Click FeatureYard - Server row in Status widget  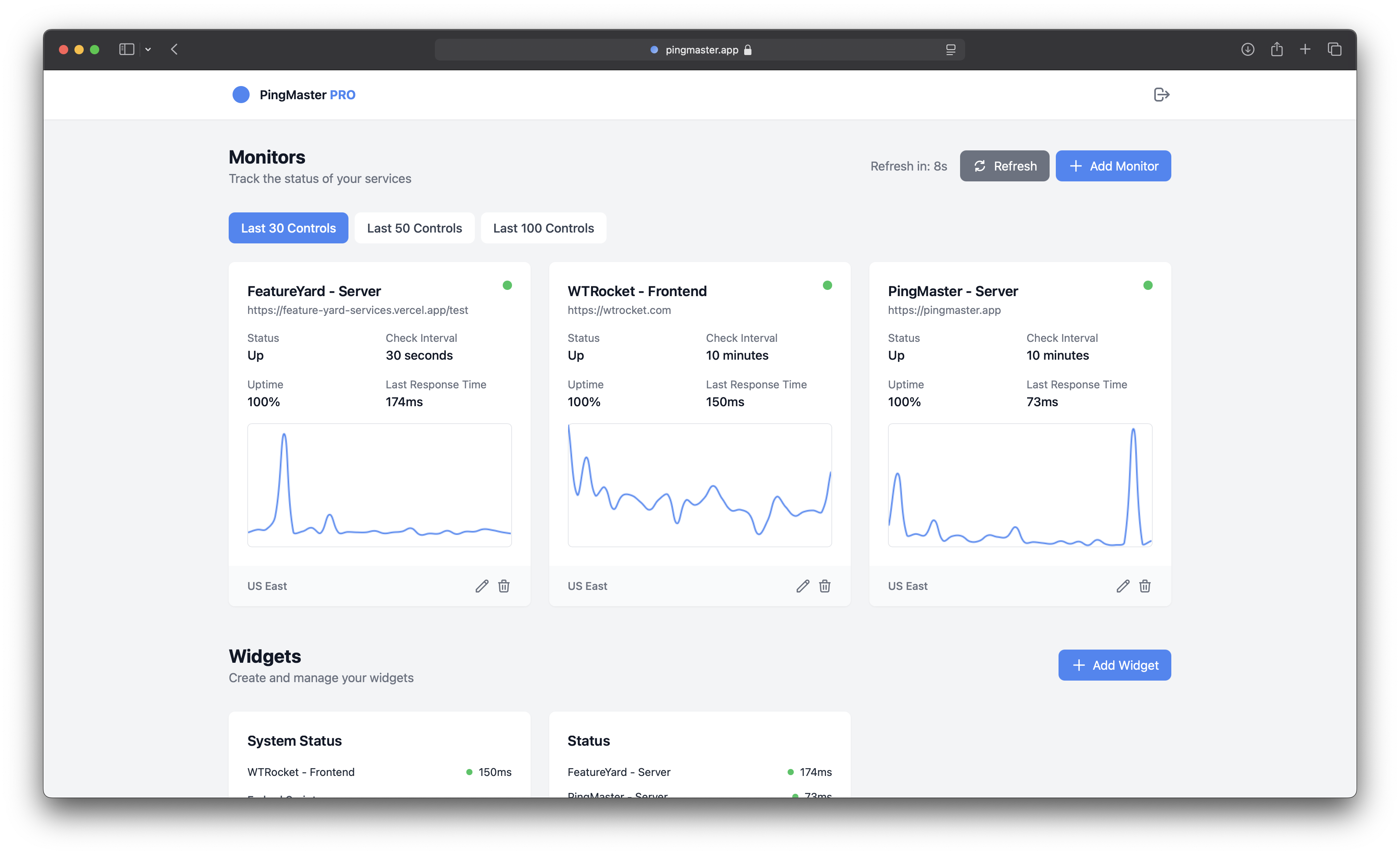[700, 772]
